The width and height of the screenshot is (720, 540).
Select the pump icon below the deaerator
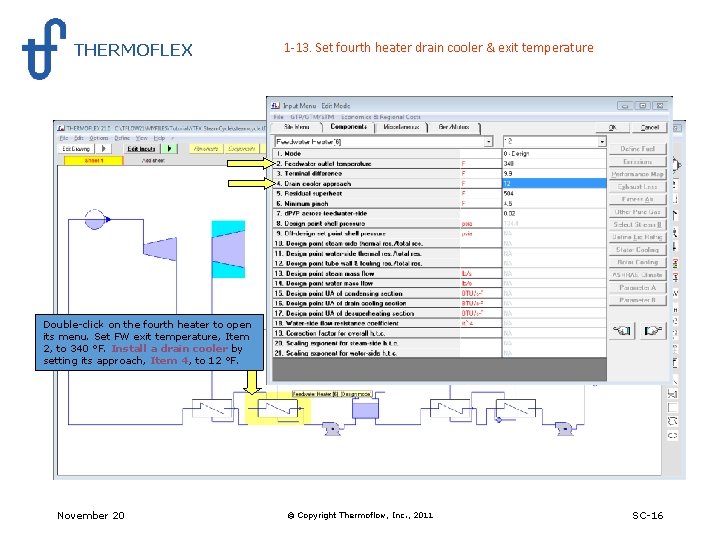(x=331, y=429)
